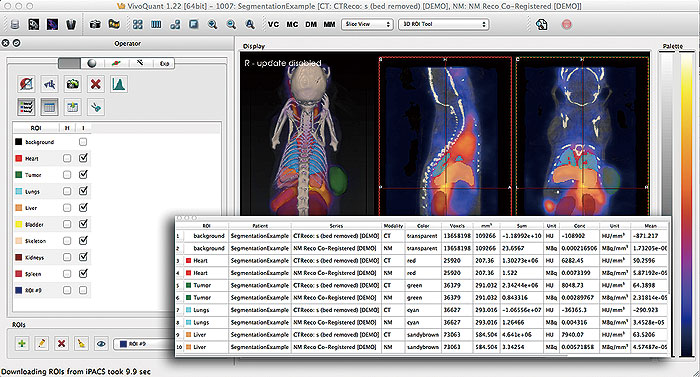Image resolution: width=700 pixels, height=377 pixels.
Task: Select the four-square grid layout icon
Action: pos(138,24)
